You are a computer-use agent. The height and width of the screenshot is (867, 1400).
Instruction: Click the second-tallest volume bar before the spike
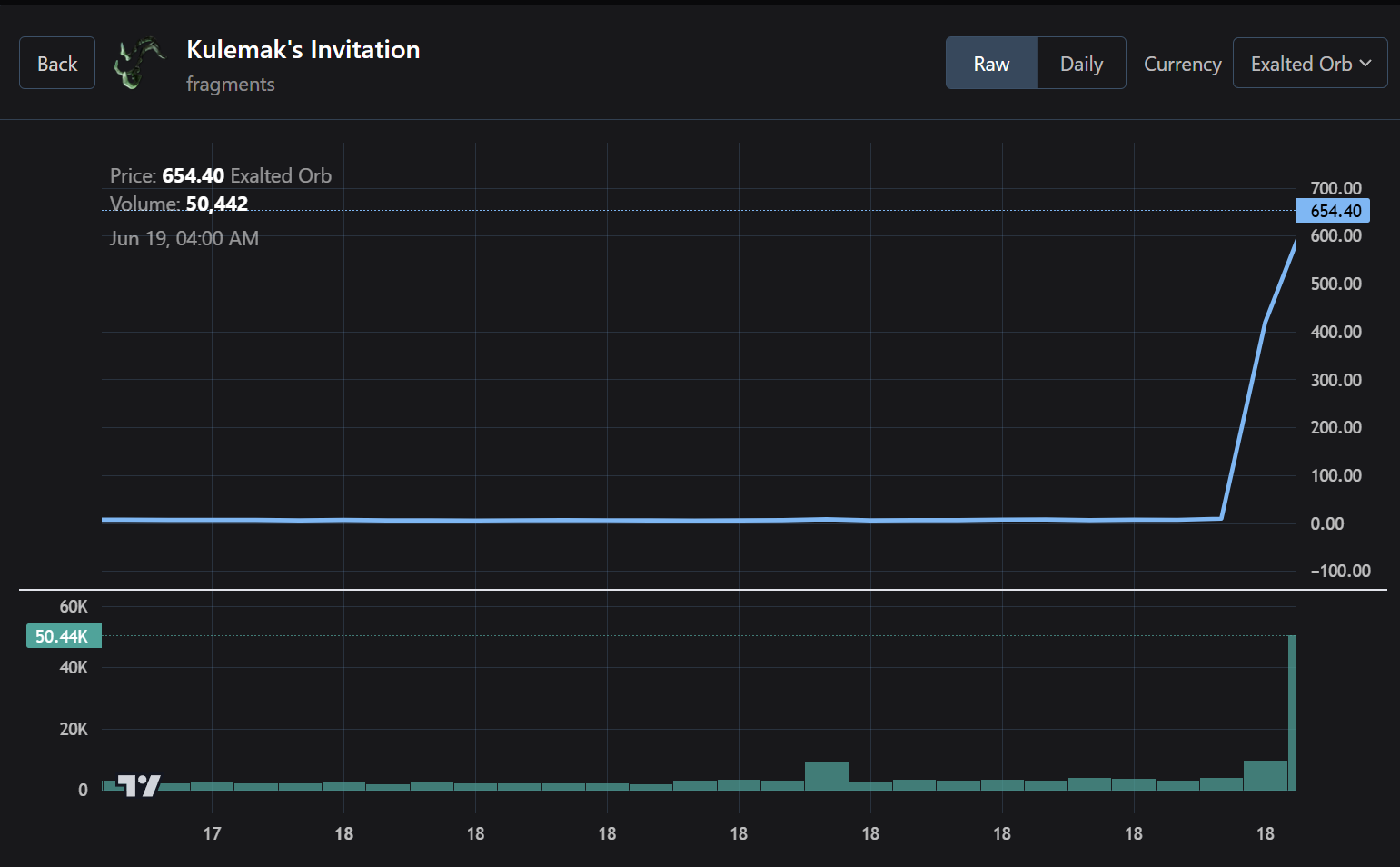pos(1266,775)
